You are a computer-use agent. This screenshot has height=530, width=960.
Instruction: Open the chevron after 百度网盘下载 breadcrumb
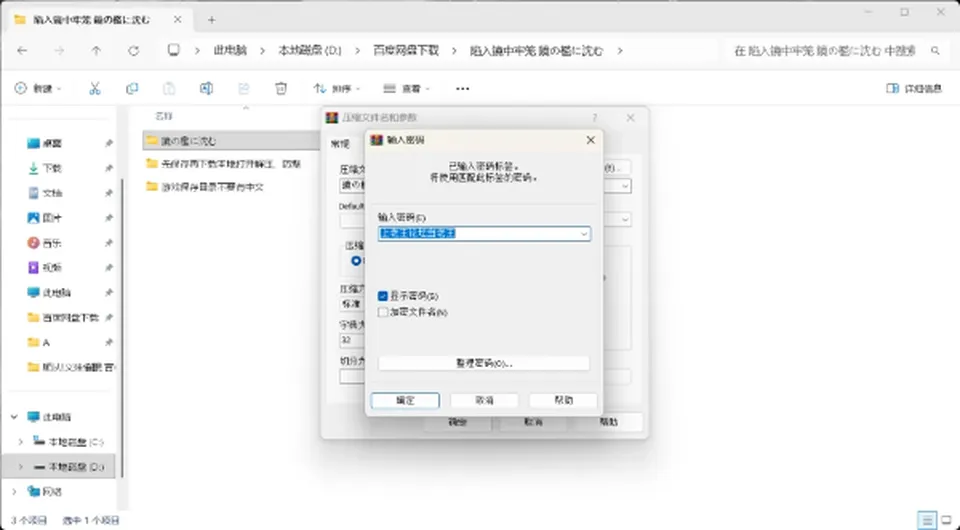[454, 51]
